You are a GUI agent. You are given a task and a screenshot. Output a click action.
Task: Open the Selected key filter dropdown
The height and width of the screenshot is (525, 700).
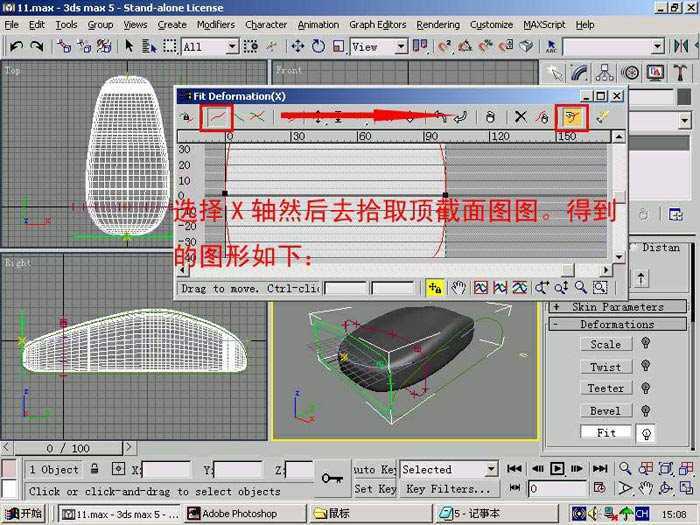click(491, 469)
